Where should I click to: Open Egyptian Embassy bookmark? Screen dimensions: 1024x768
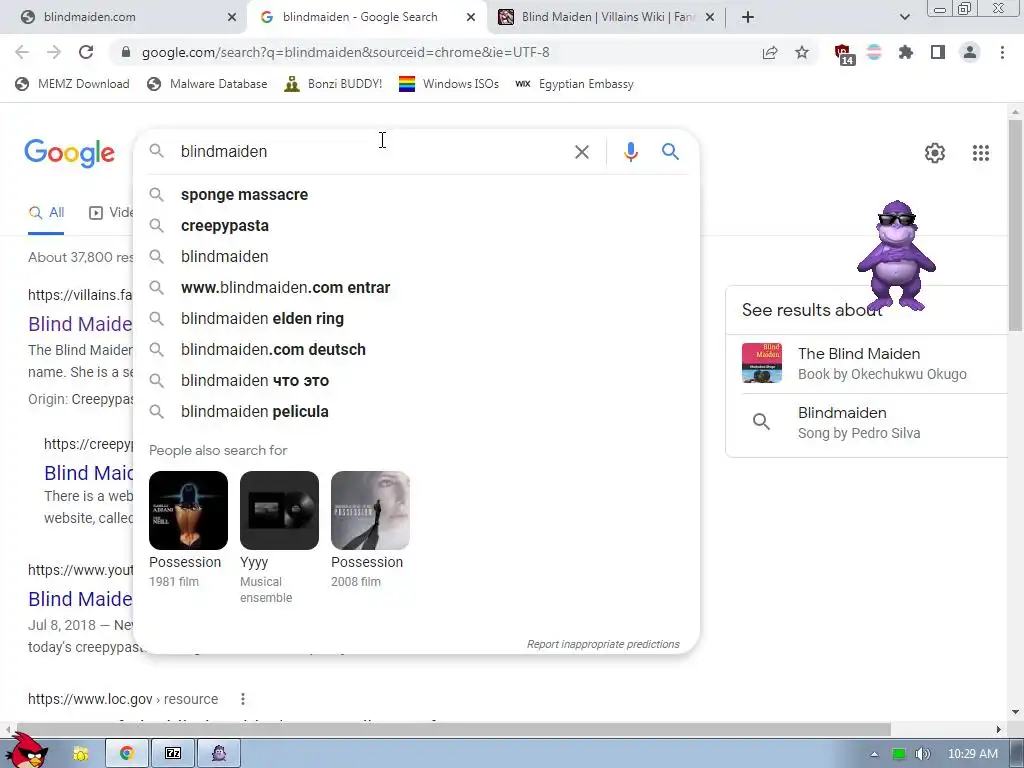click(575, 84)
